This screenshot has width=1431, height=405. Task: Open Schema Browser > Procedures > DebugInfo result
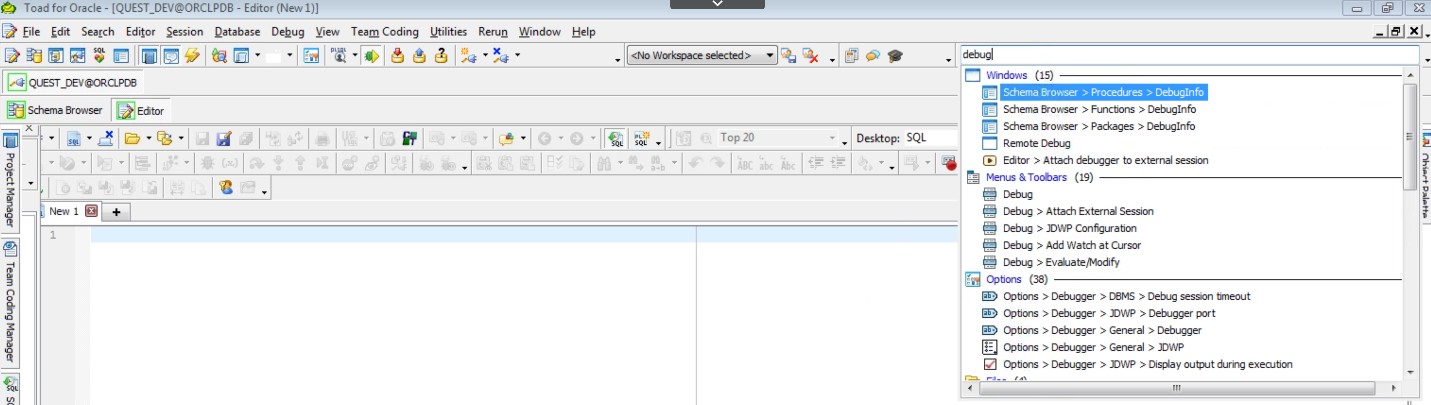point(1104,92)
